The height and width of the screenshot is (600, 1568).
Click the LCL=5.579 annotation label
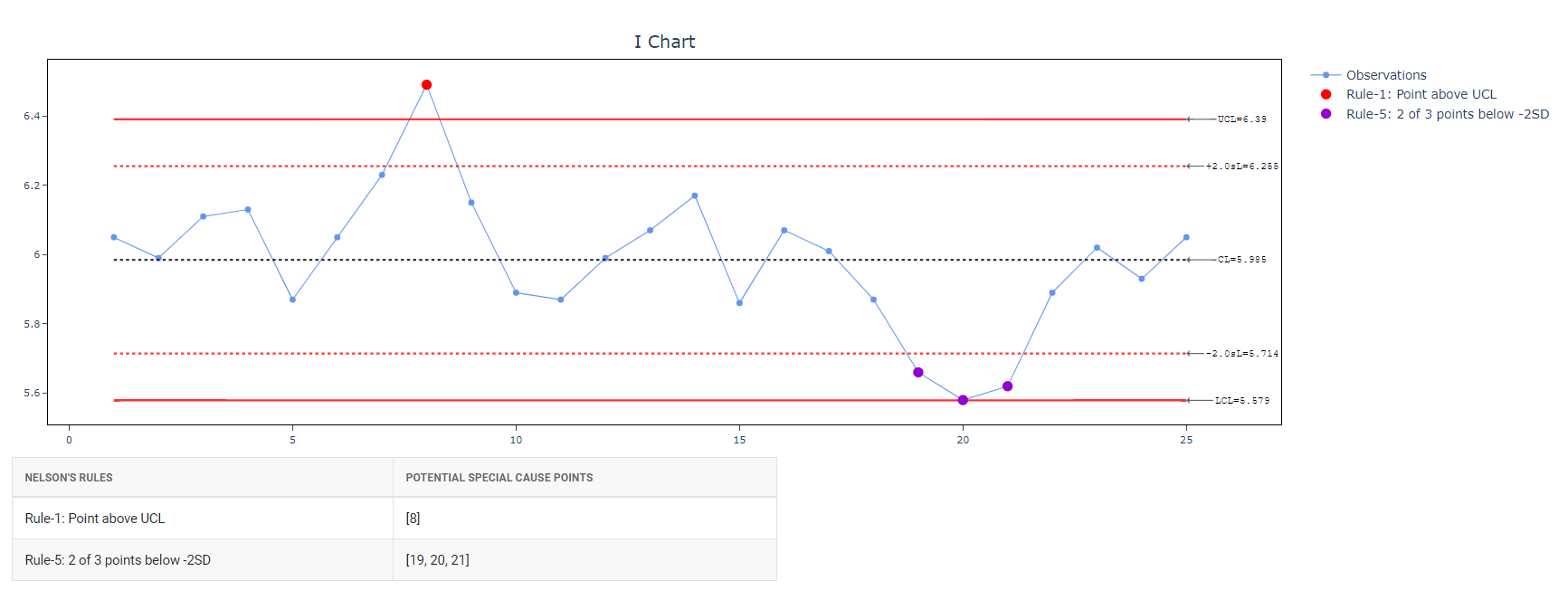coord(1241,401)
